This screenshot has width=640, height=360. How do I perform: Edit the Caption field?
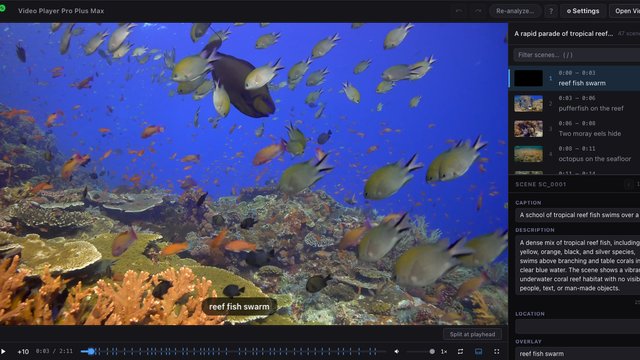point(577,215)
